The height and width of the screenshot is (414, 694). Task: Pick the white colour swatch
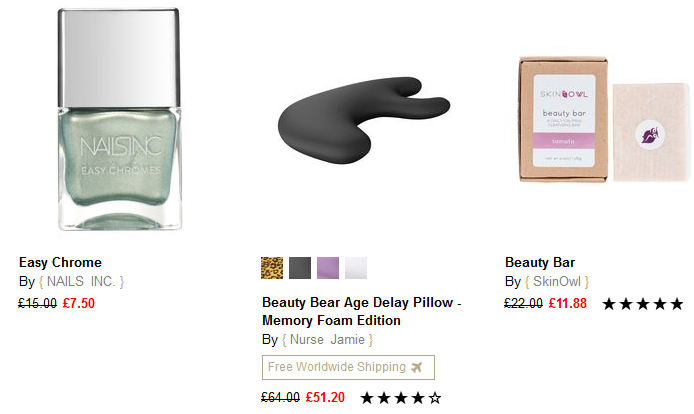pyautogui.click(x=356, y=268)
